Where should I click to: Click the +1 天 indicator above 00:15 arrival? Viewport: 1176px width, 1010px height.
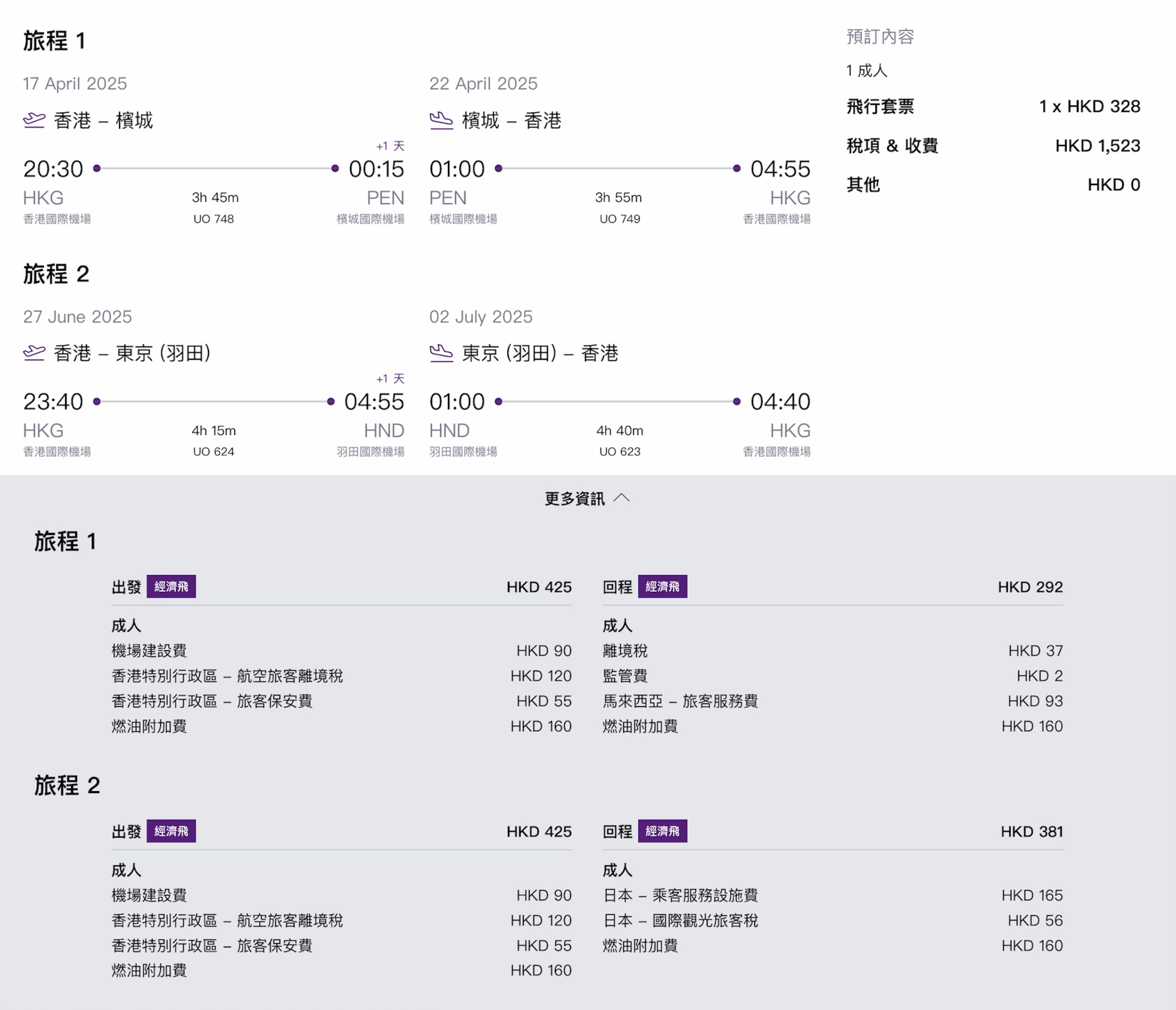[x=390, y=146]
